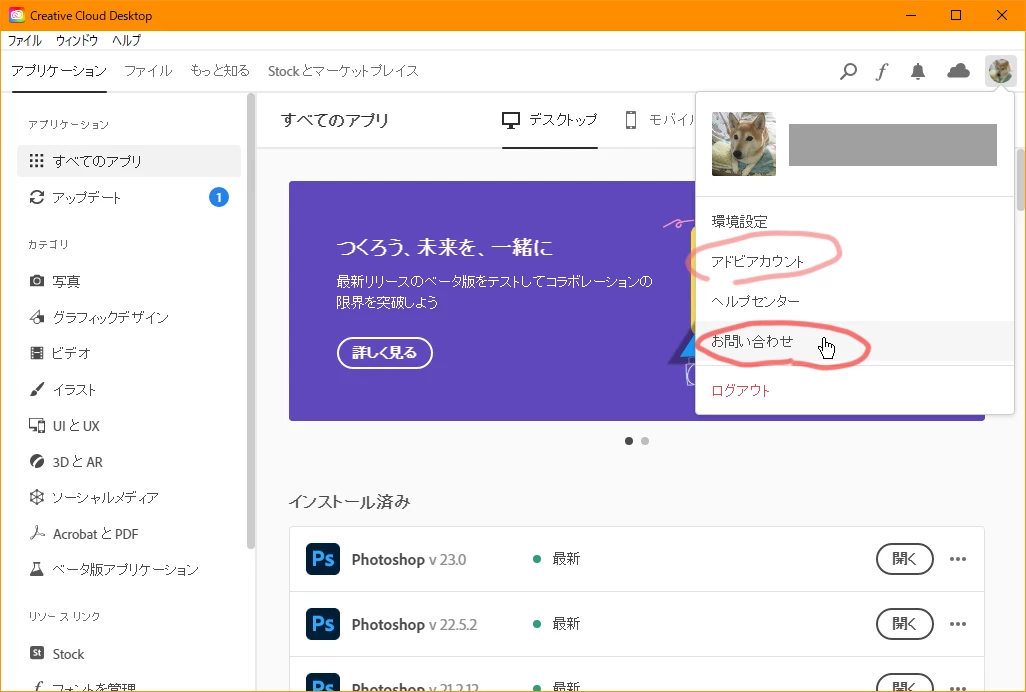Choose アドビアカウント in profile menu

pyautogui.click(x=758, y=262)
